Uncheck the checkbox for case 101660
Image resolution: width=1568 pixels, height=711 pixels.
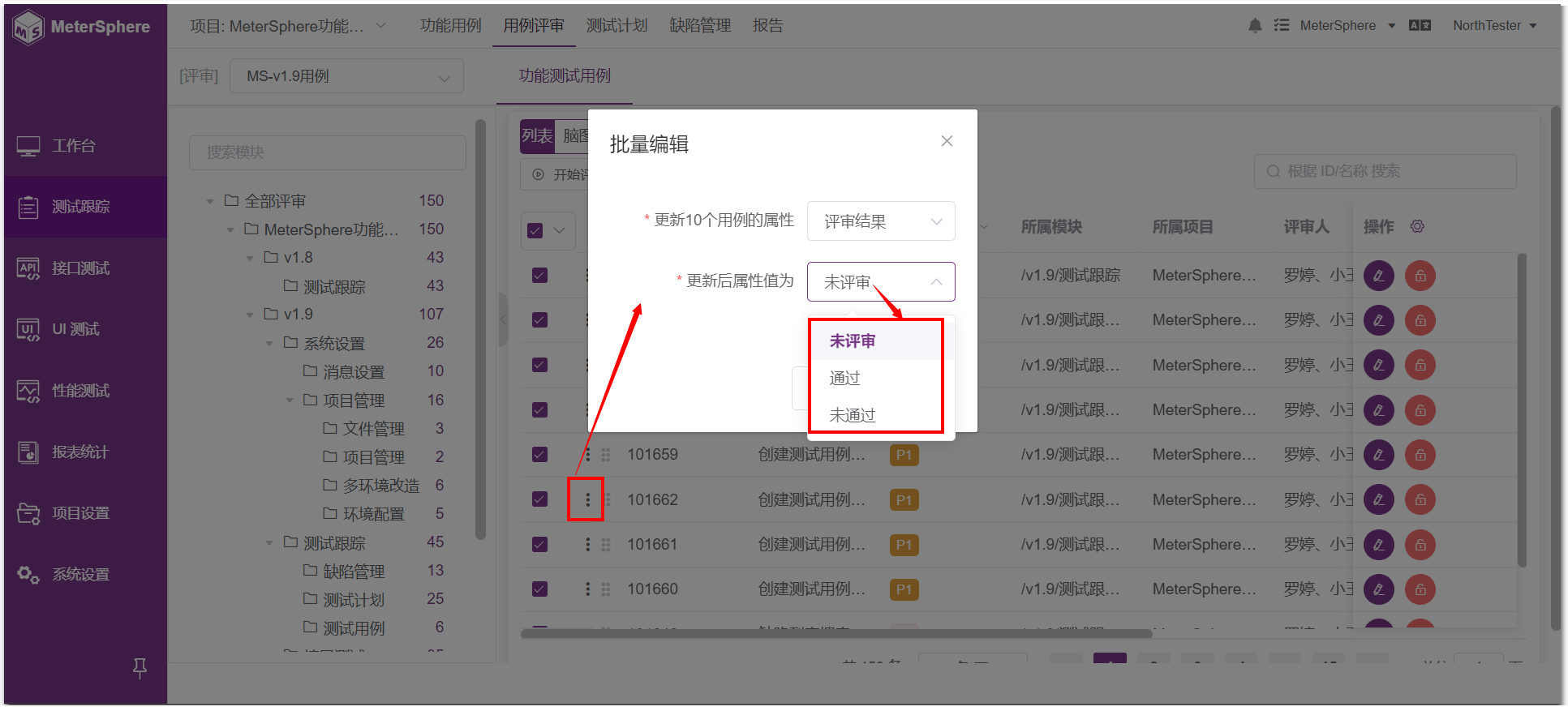(539, 589)
